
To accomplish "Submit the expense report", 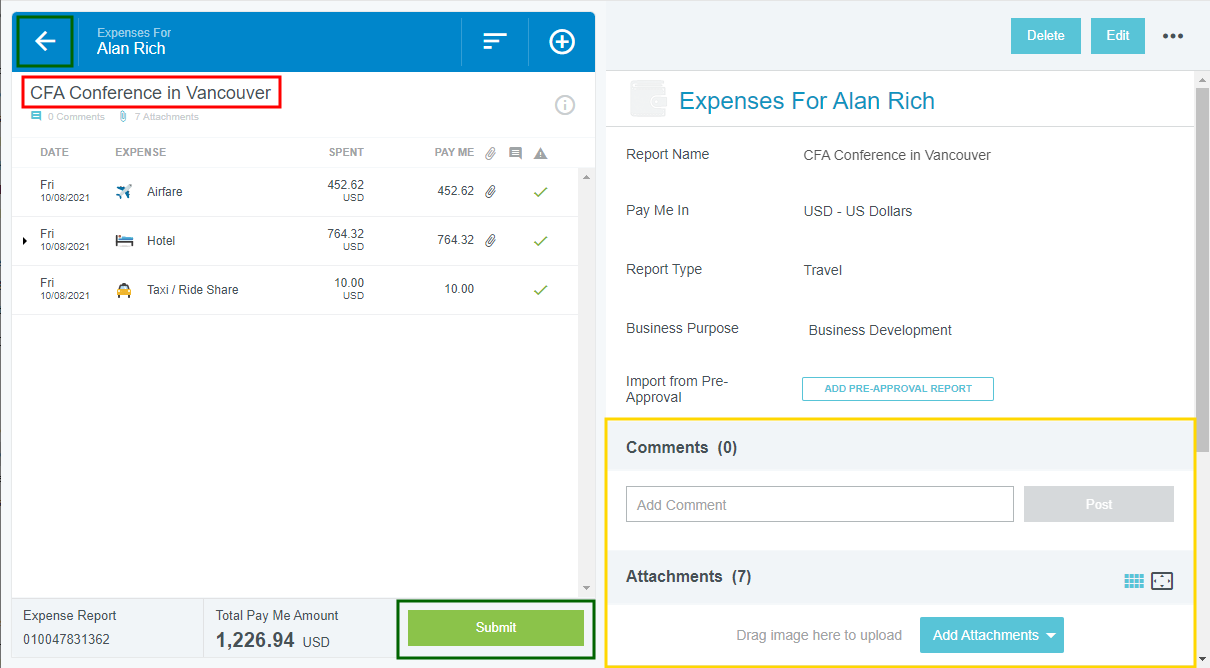I will (x=495, y=627).
